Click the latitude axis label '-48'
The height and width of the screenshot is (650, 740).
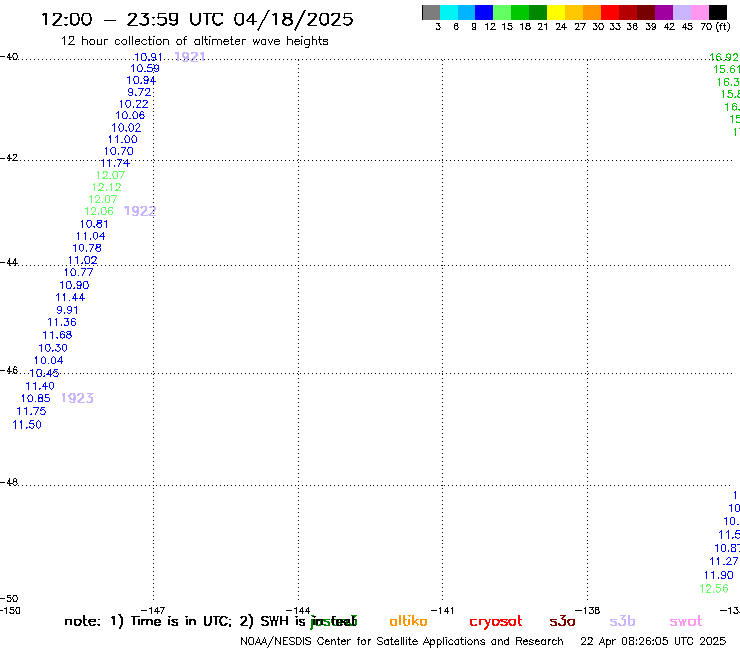[9, 482]
